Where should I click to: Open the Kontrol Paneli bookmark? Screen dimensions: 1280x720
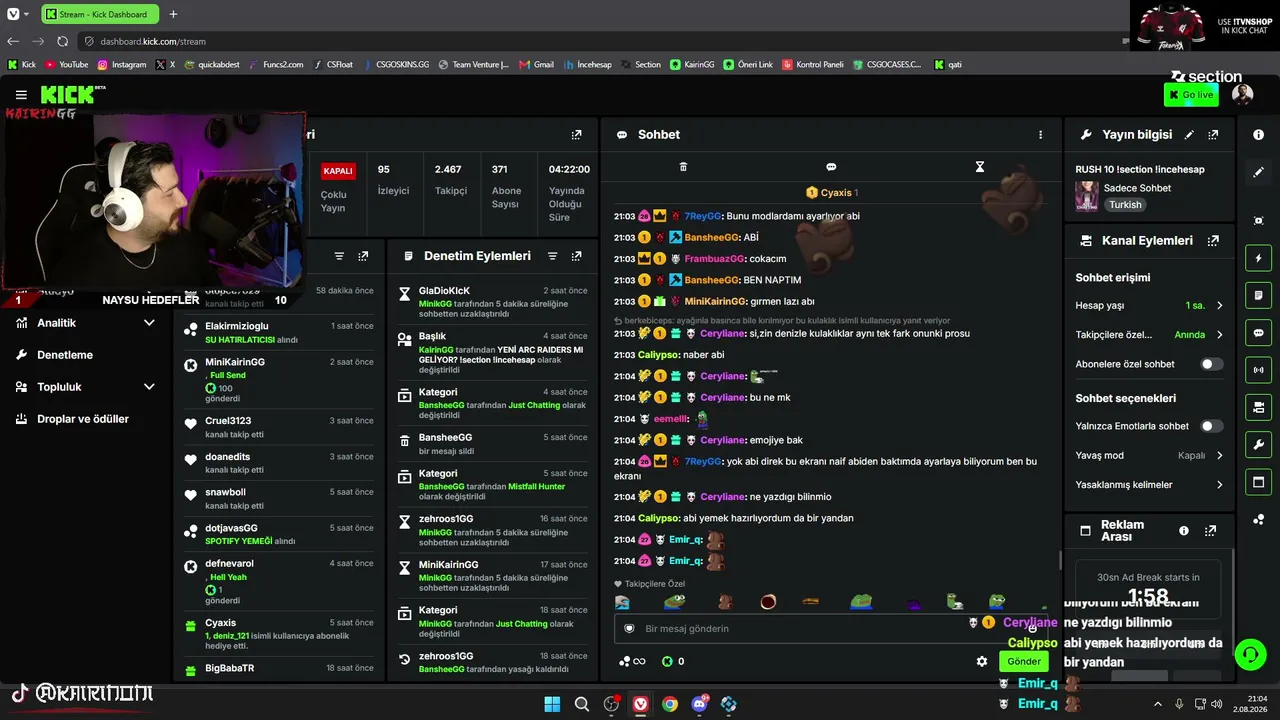(812, 65)
